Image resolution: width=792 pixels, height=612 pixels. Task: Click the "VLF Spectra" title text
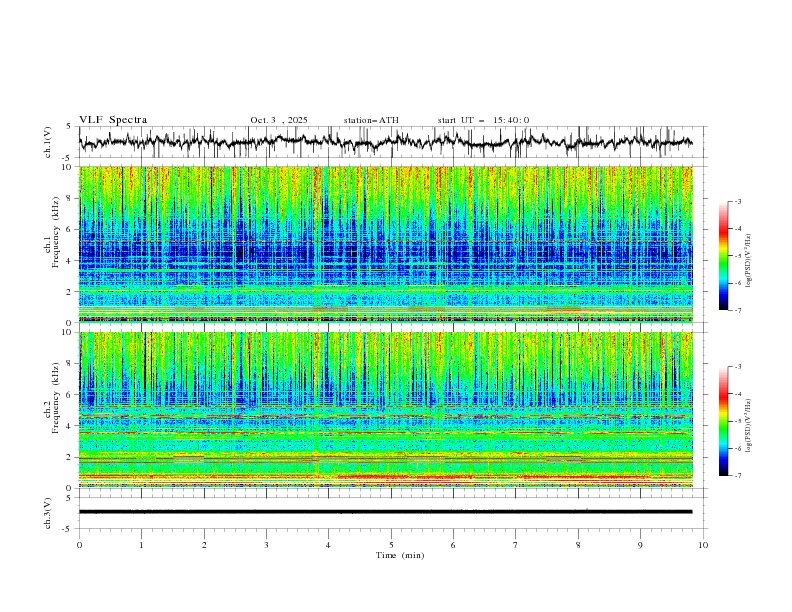coord(113,120)
